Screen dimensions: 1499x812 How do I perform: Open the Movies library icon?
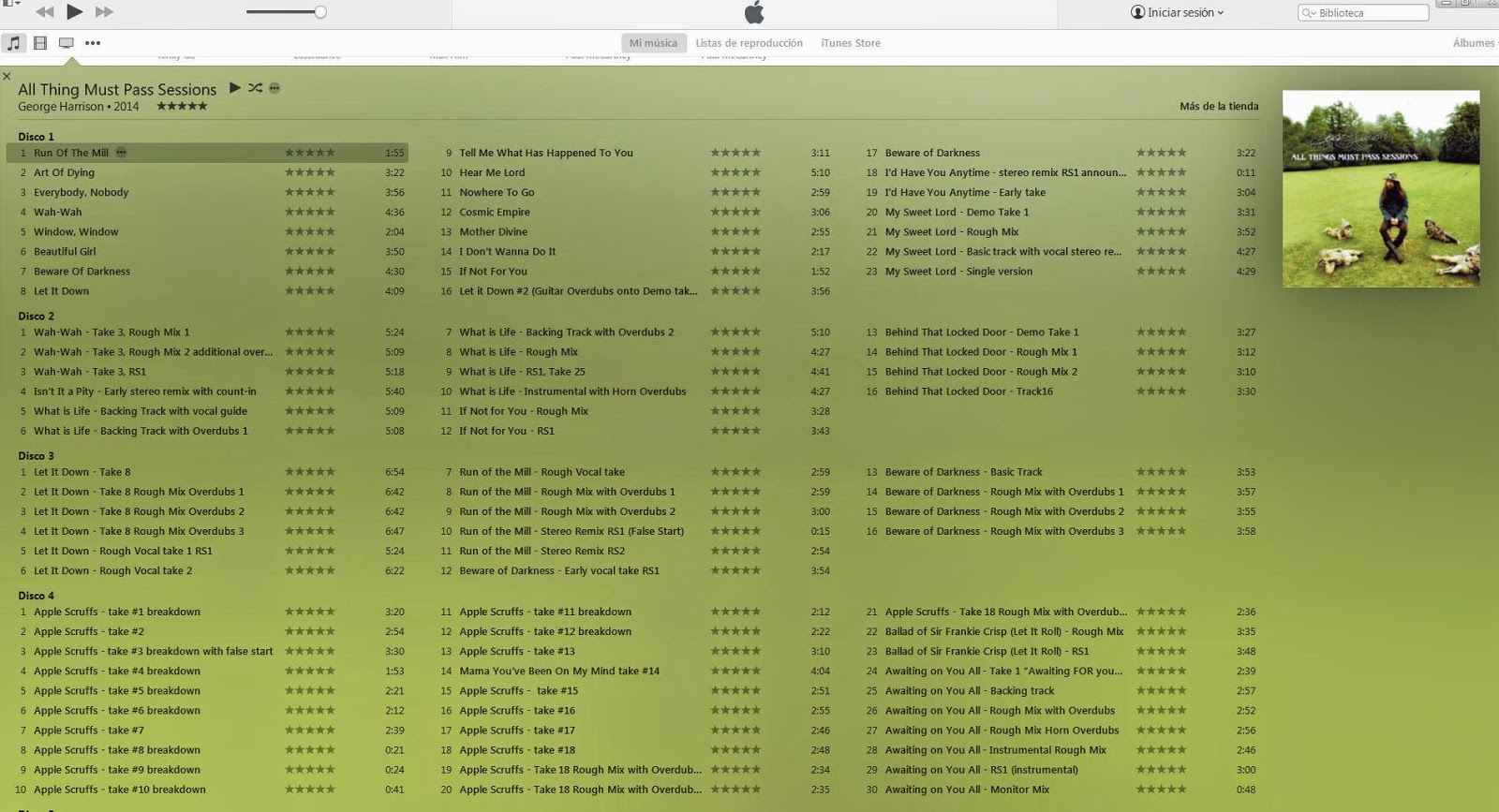40,43
